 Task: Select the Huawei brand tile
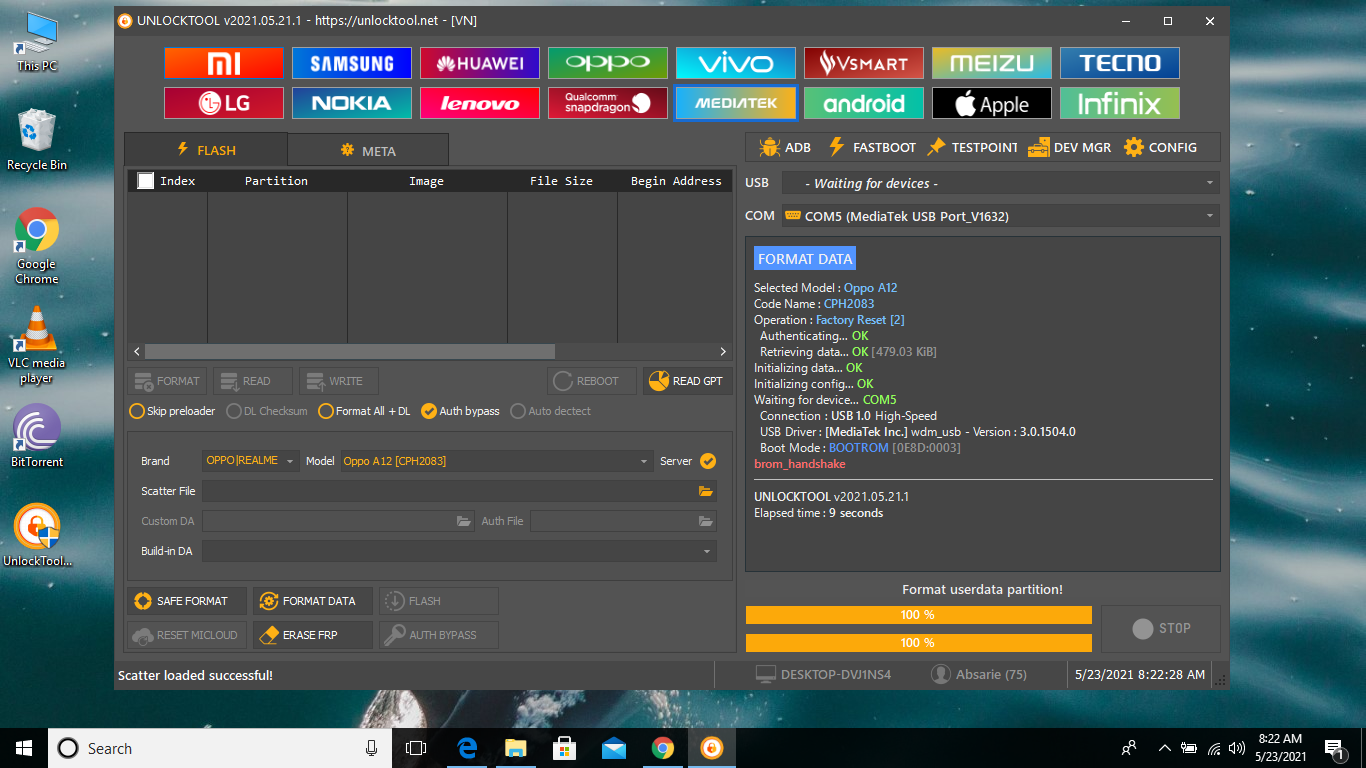pos(480,63)
